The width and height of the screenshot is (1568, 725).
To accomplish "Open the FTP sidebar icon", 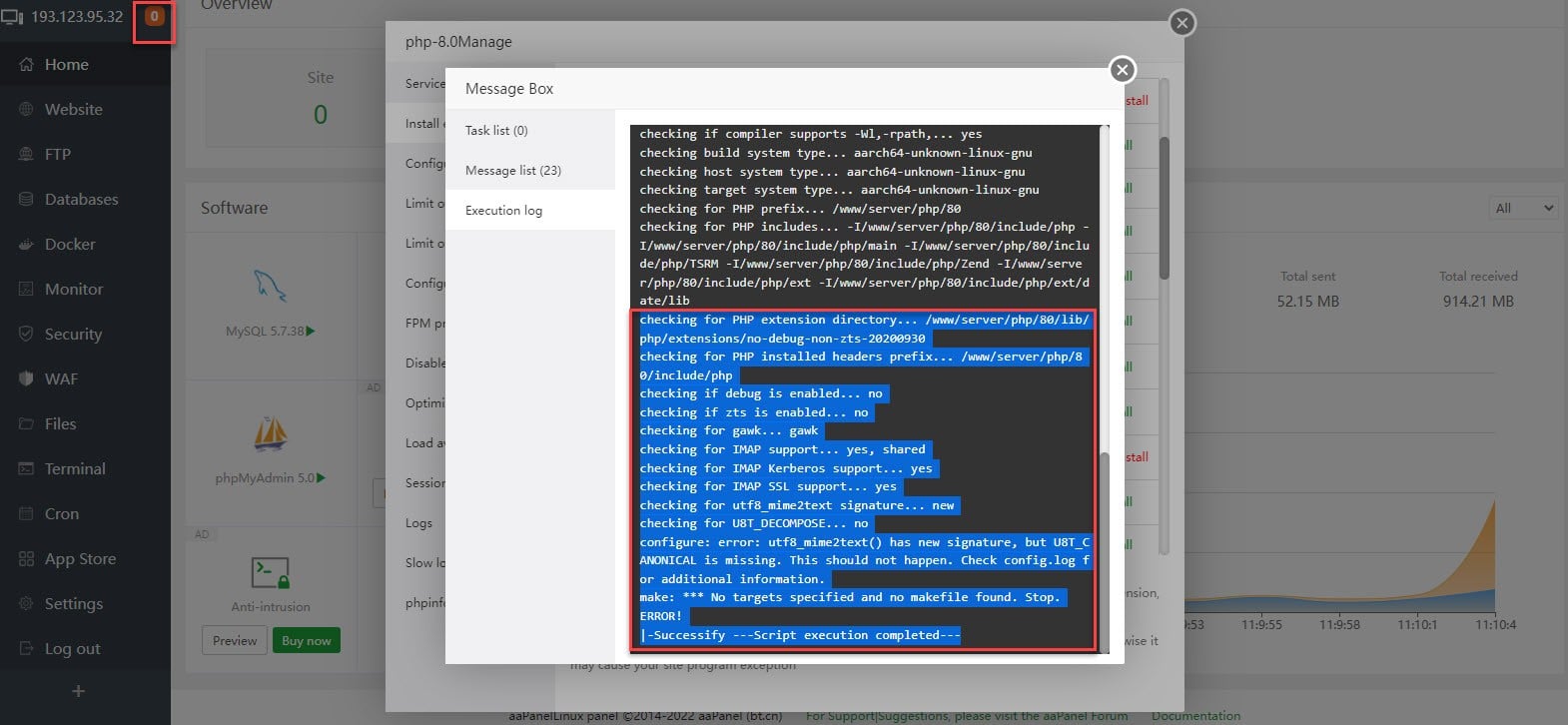I will click(x=26, y=155).
